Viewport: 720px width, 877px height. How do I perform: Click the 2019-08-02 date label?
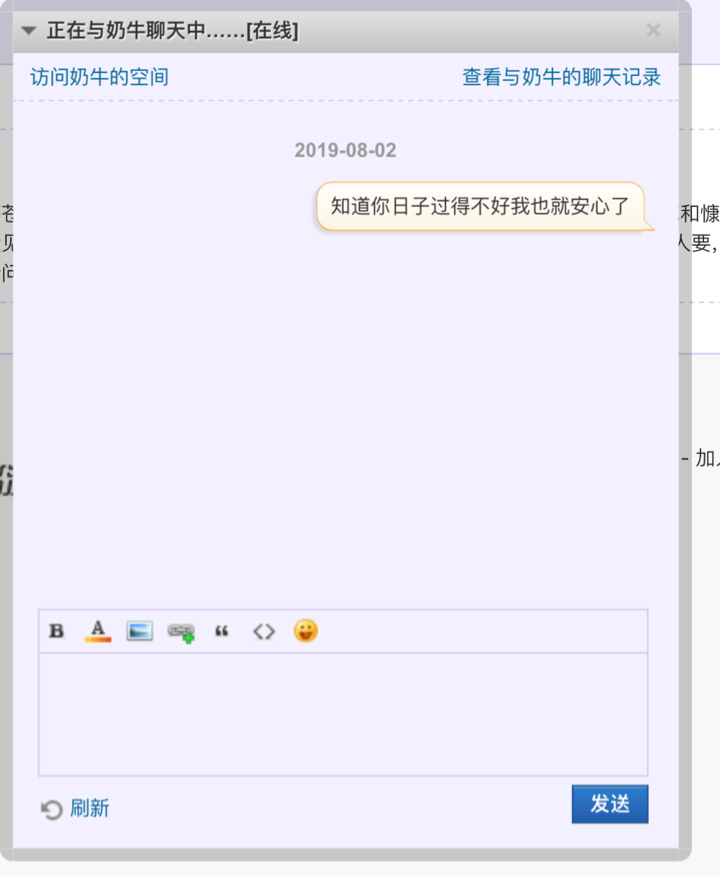point(345,151)
